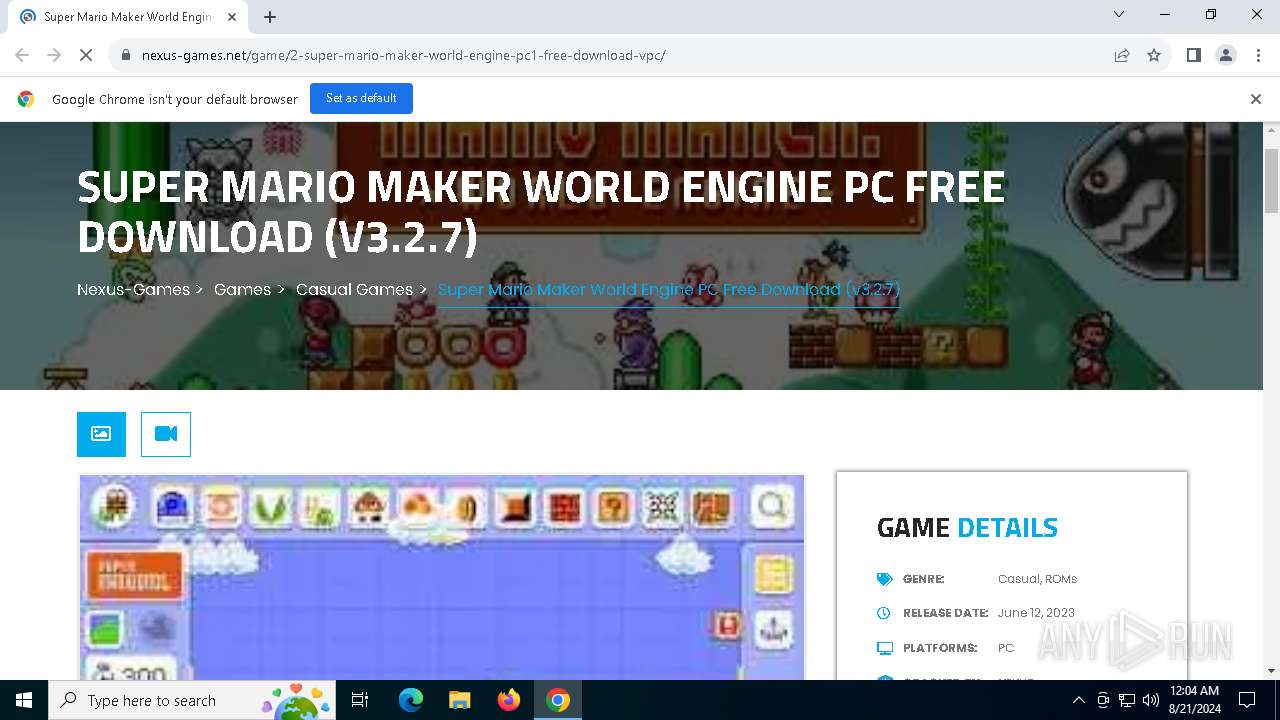Open Chrome side panel
The image size is (1280, 720).
(1193, 55)
